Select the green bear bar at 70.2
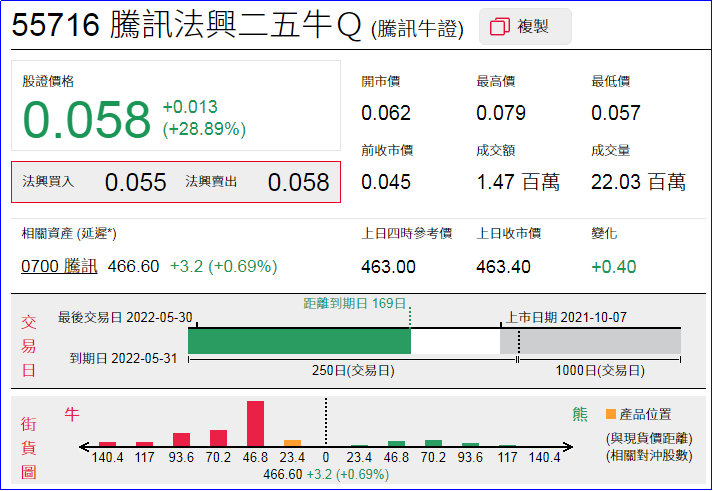The image size is (713, 491). pos(433,442)
